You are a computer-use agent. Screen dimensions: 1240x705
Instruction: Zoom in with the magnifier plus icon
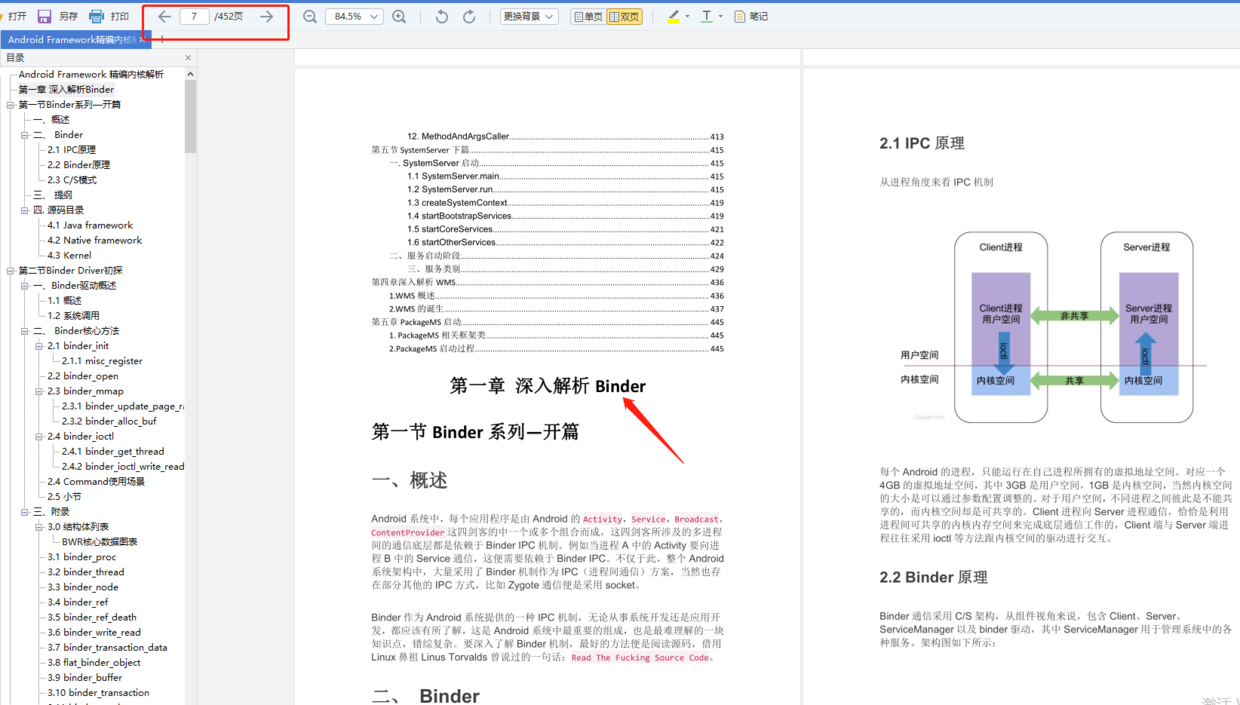click(397, 16)
